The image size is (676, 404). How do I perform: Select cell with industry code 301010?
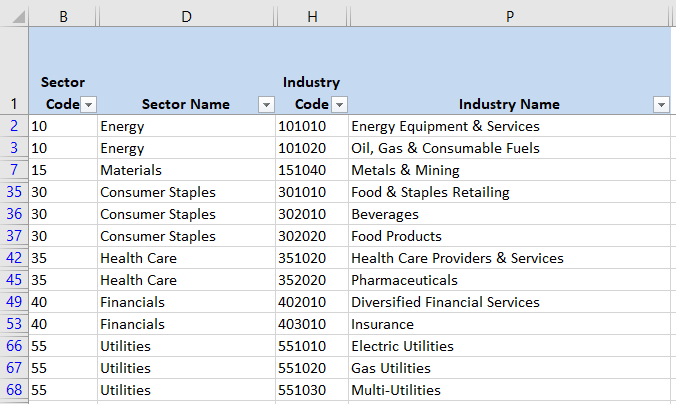click(x=312, y=192)
